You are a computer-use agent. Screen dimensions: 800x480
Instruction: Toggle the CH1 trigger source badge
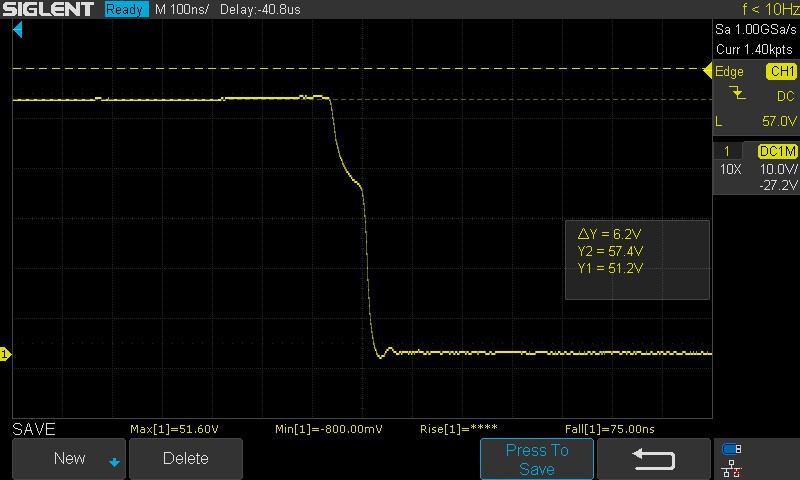click(780, 72)
